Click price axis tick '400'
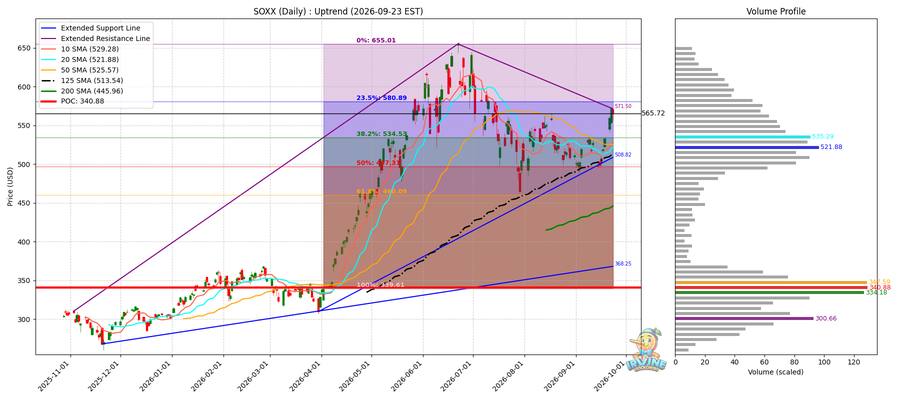The image size is (900, 400). pos(26,242)
